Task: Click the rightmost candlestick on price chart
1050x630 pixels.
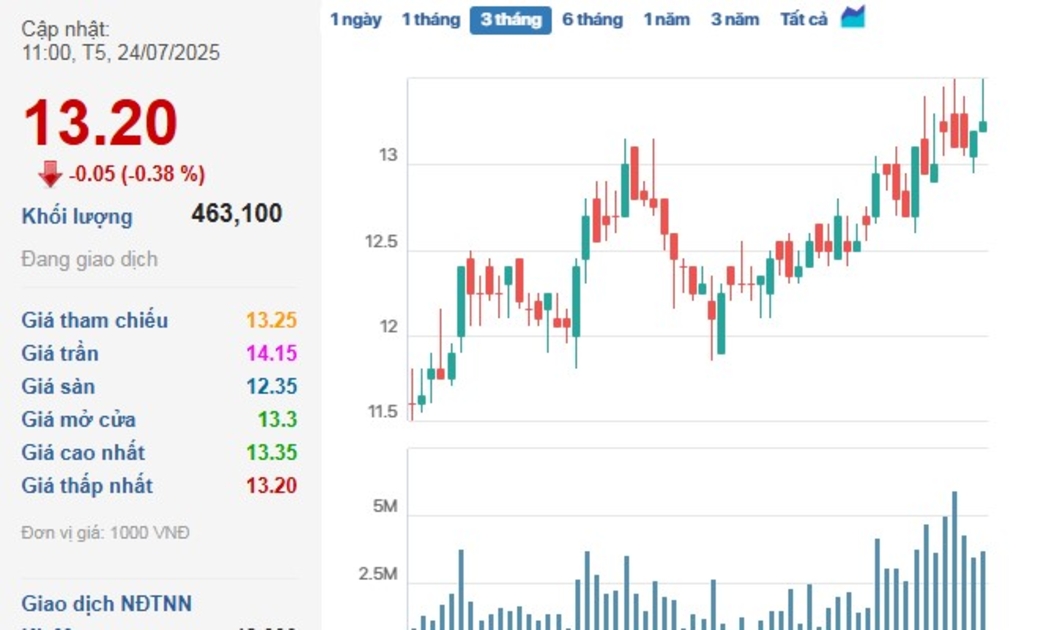Action: (983, 126)
